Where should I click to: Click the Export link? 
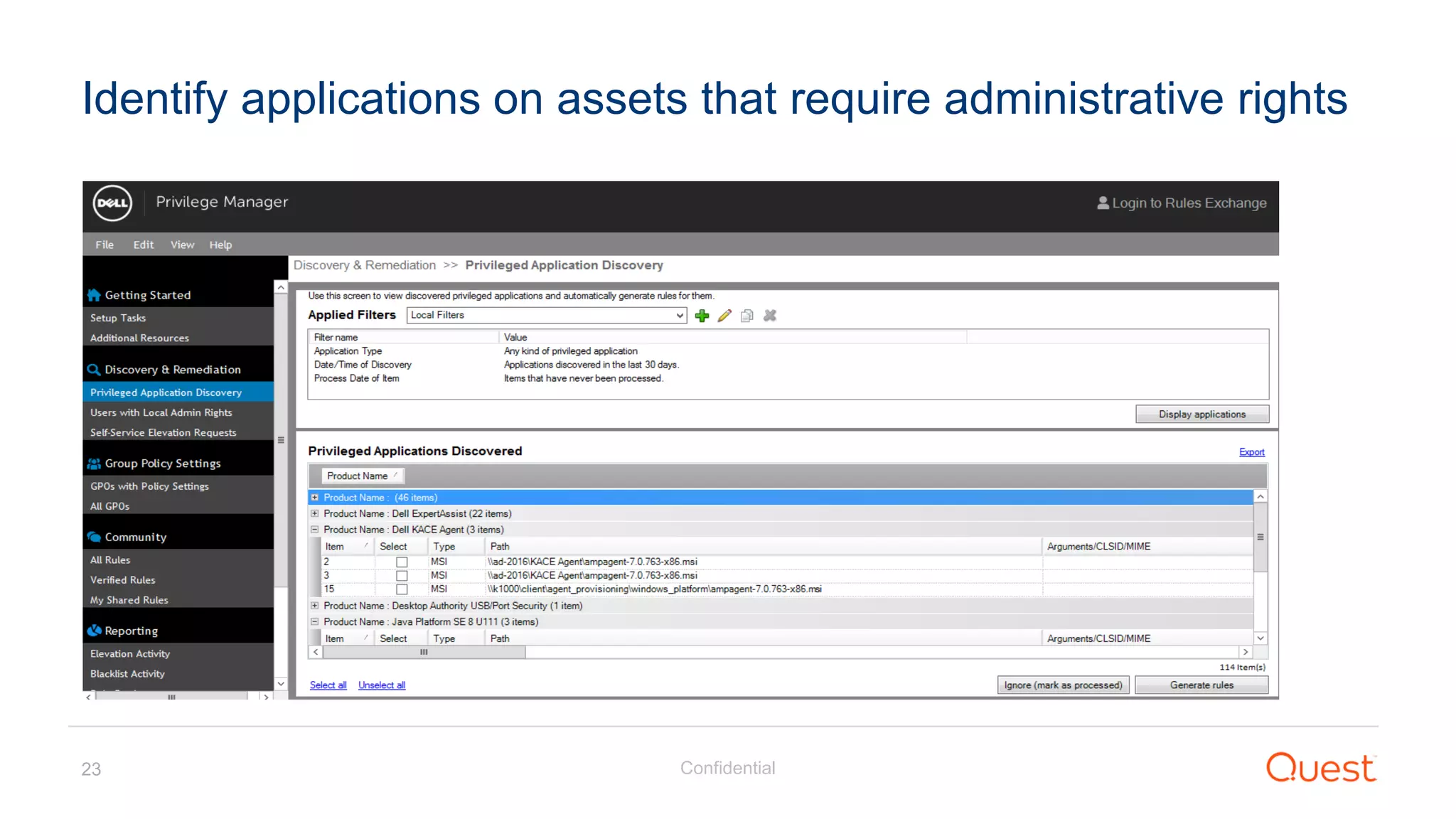tap(1251, 452)
